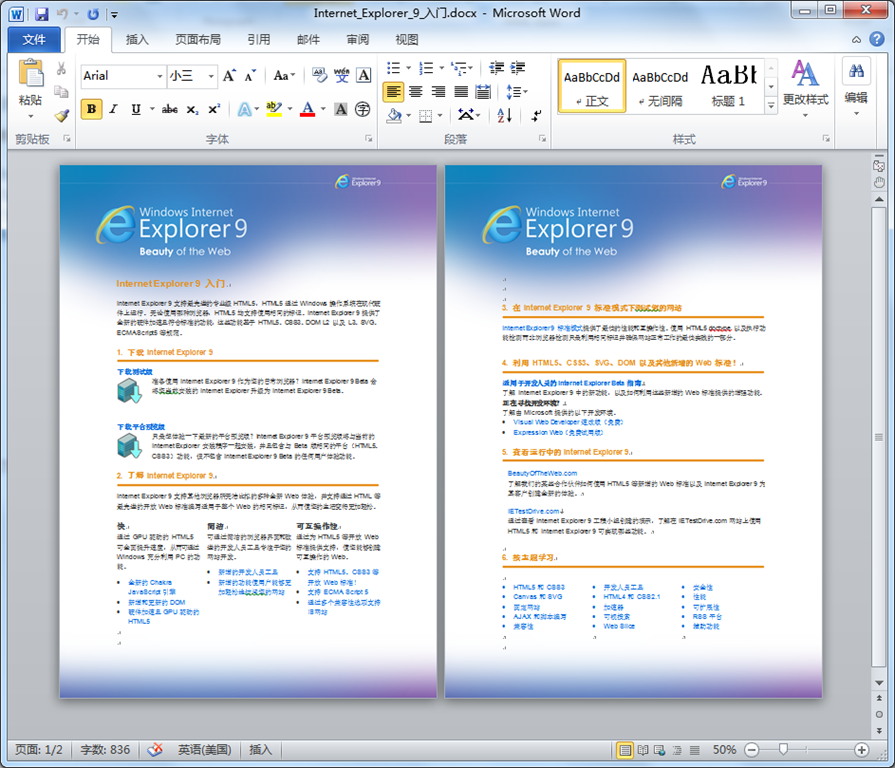The width and height of the screenshot is (895, 768).
Task: Expand the font size dropdown
Action: (210, 76)
